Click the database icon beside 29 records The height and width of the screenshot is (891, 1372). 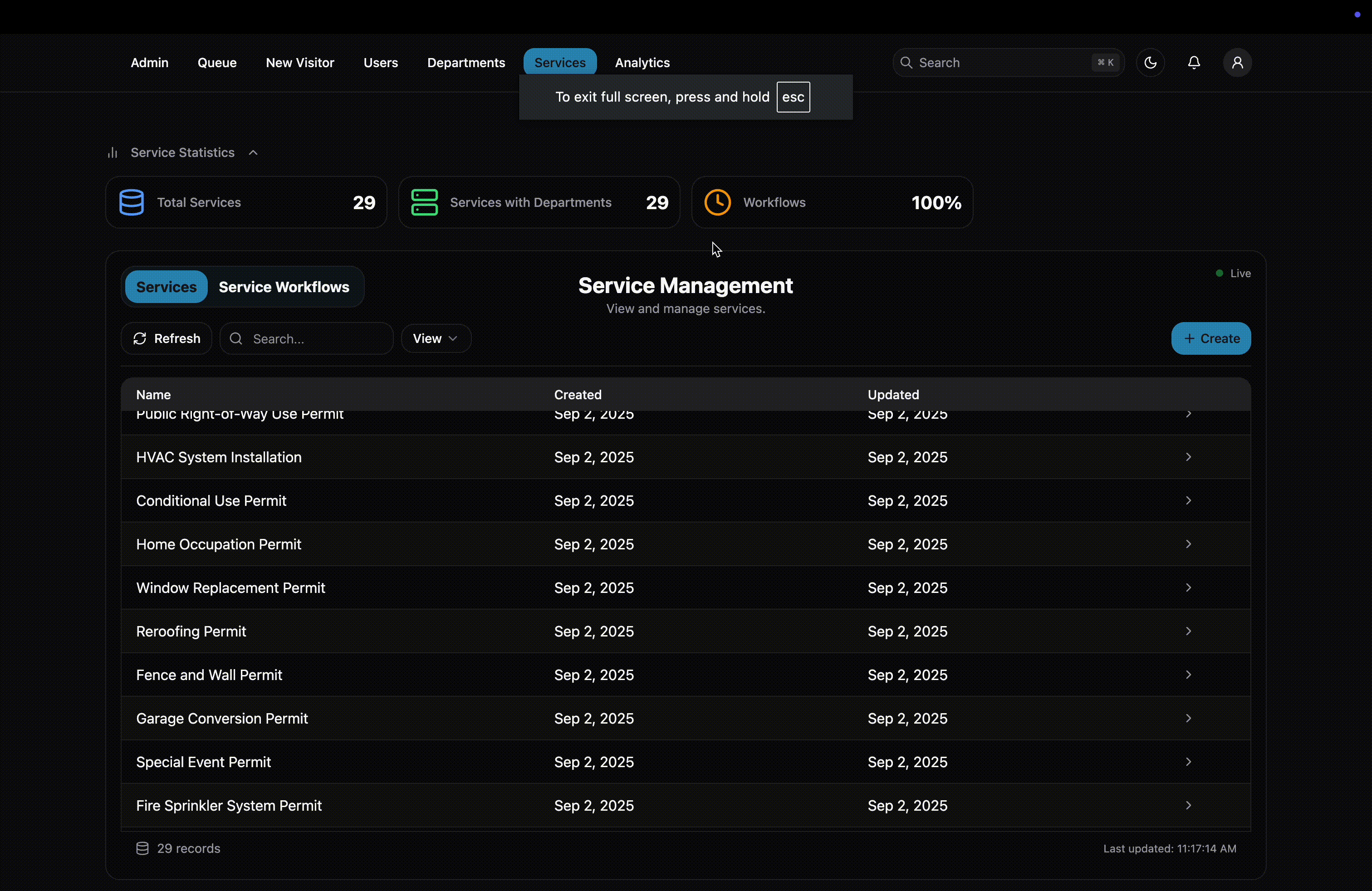(141, 848)
